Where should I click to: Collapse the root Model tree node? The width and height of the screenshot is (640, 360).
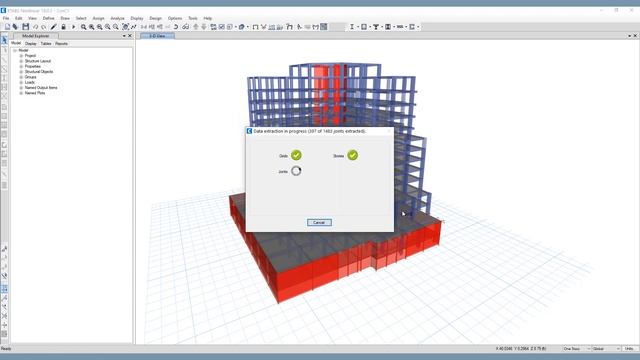(x=15, y=50)
